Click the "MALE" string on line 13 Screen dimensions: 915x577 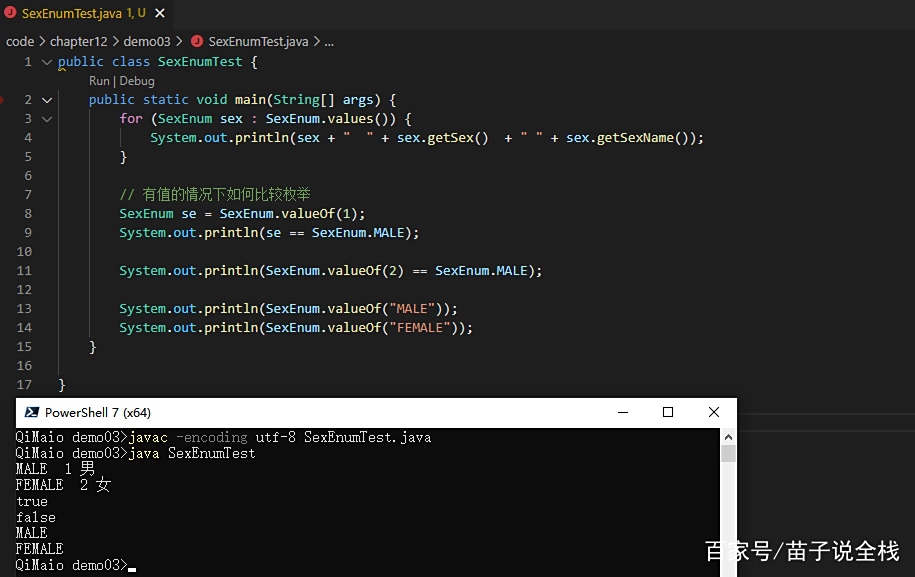point(412,309)
